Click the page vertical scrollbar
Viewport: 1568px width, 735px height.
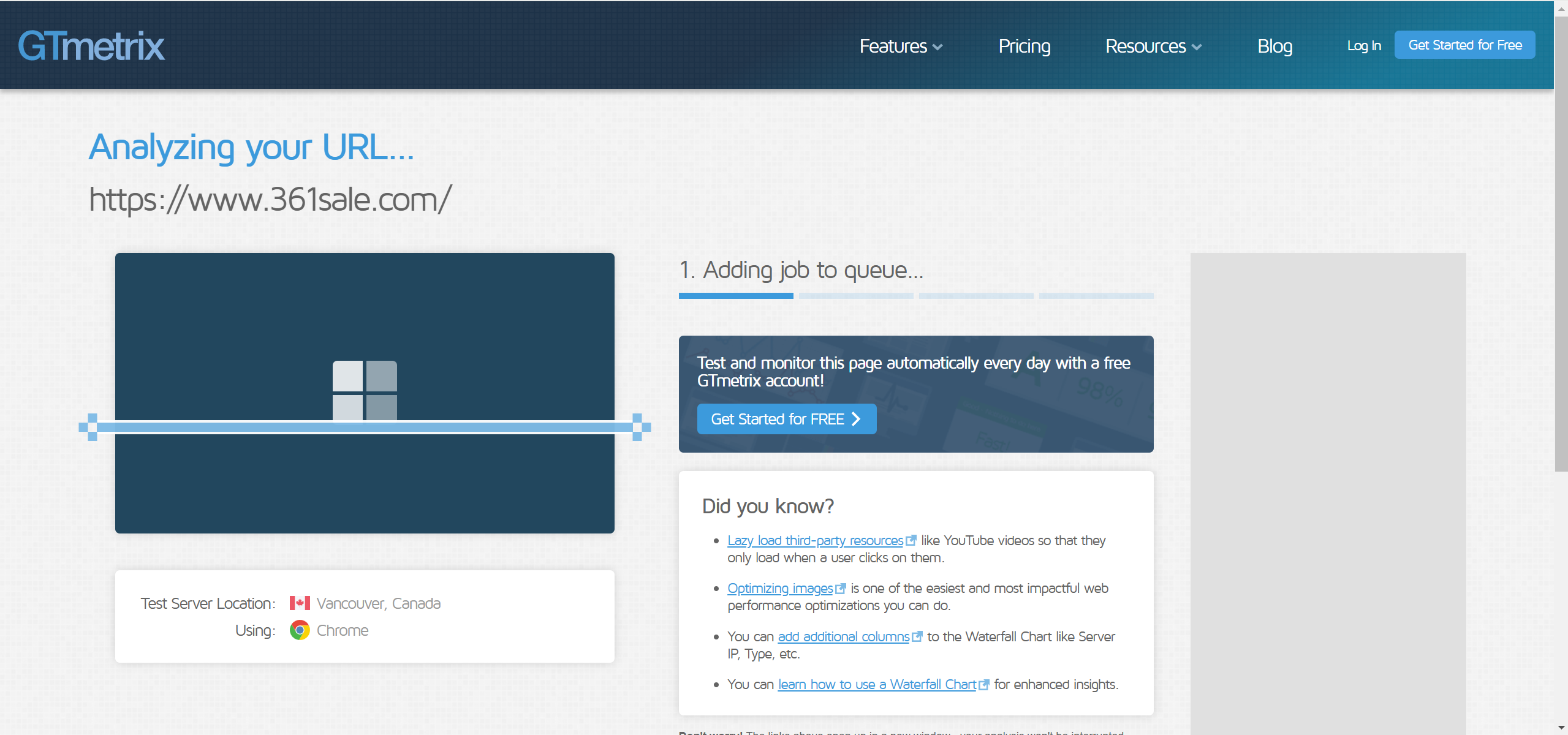pos(1561,245)
